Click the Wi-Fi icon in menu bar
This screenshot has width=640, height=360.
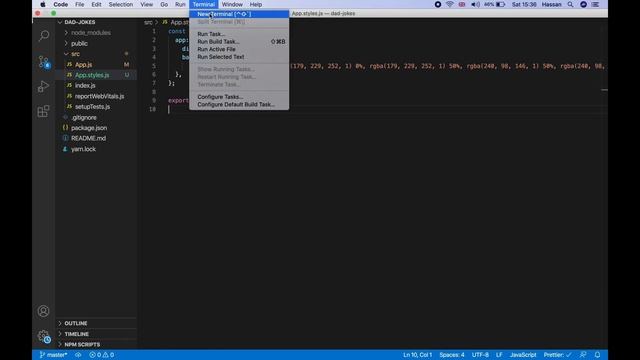pos(450,4)
